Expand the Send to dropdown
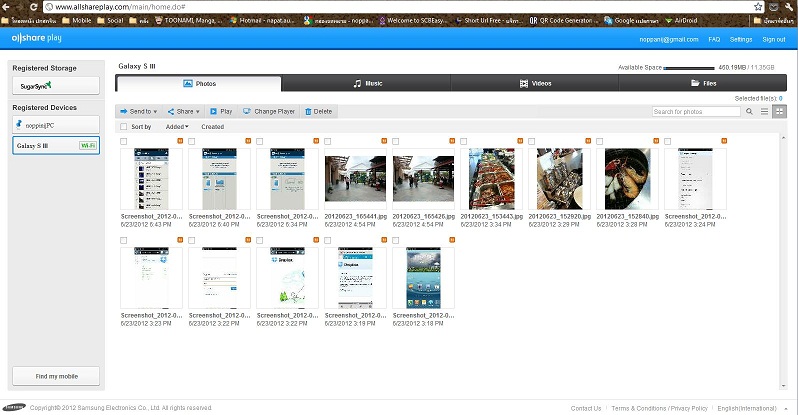This screenshot has height=415, width=798. 138,112
